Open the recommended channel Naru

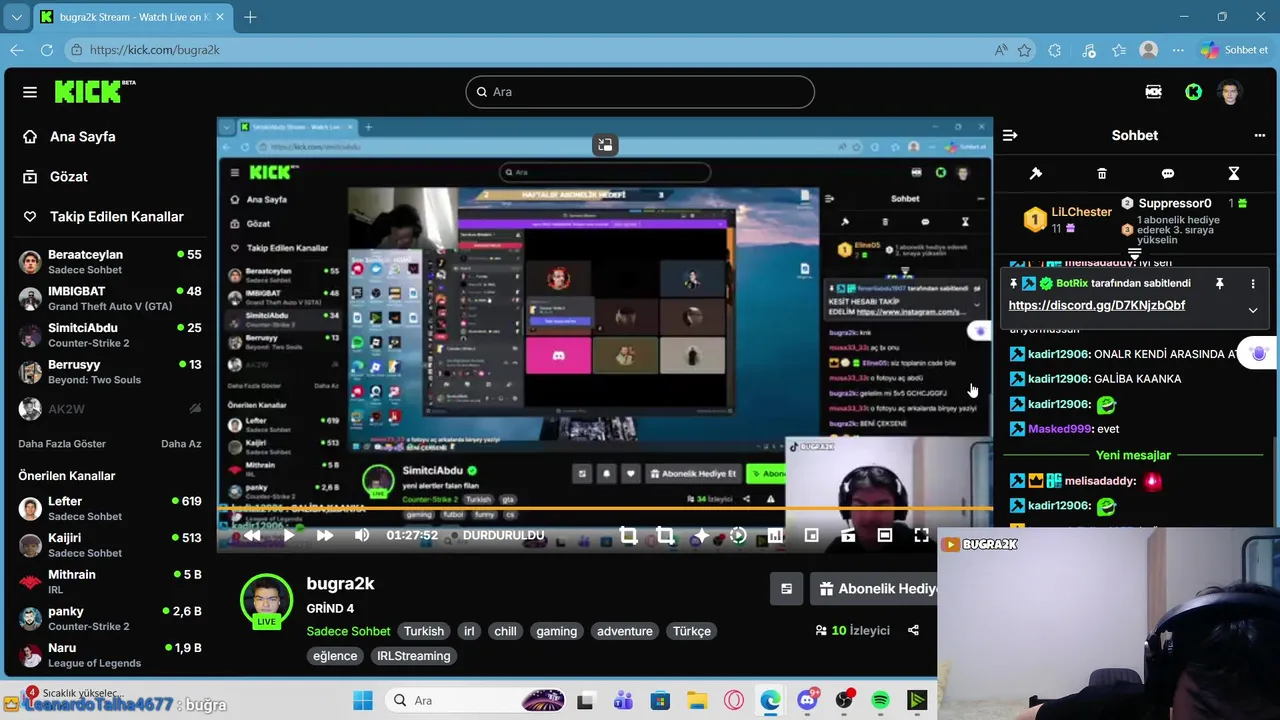[x=110, y=655]
